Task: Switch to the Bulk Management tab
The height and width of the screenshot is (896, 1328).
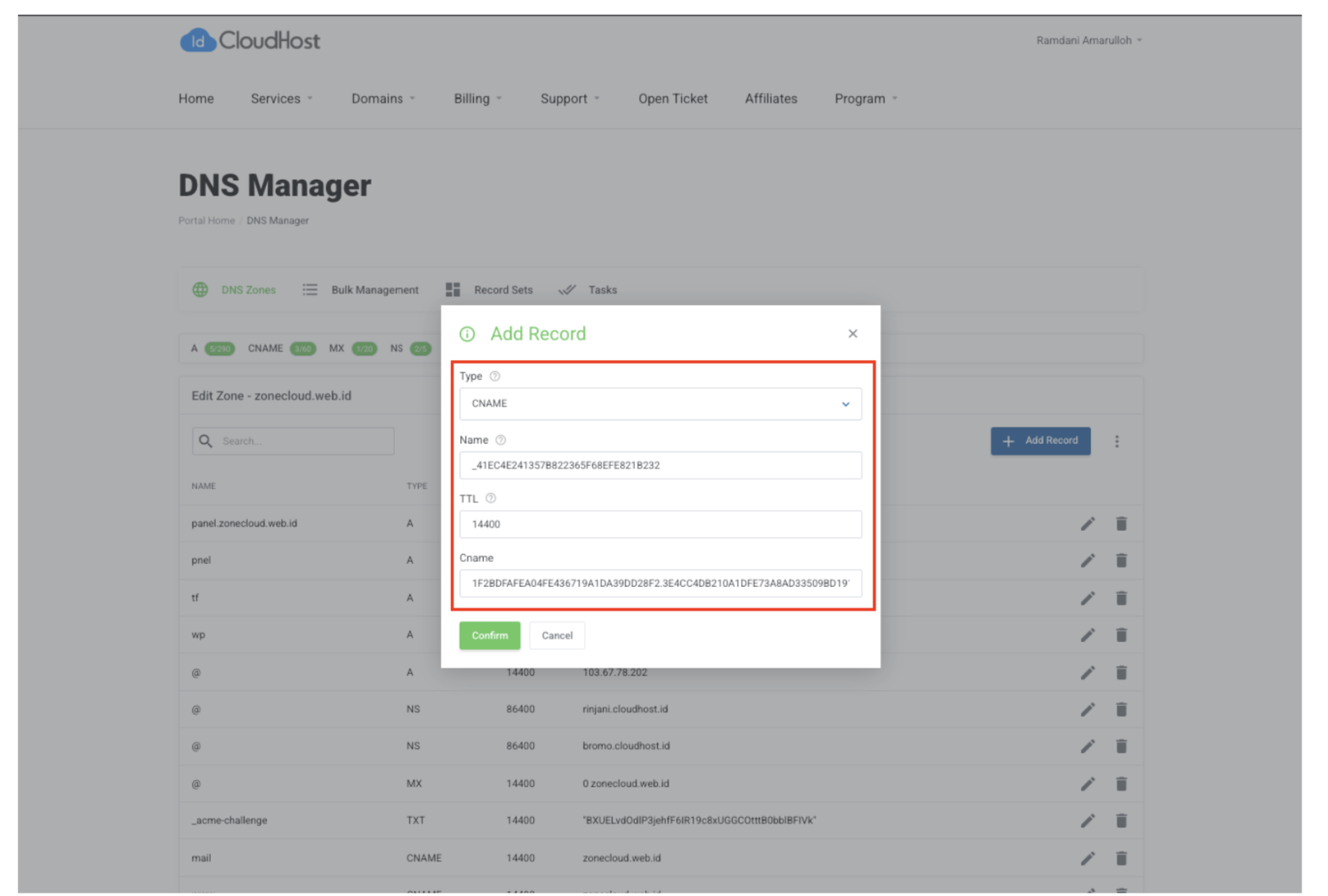Action: (360, 290)
